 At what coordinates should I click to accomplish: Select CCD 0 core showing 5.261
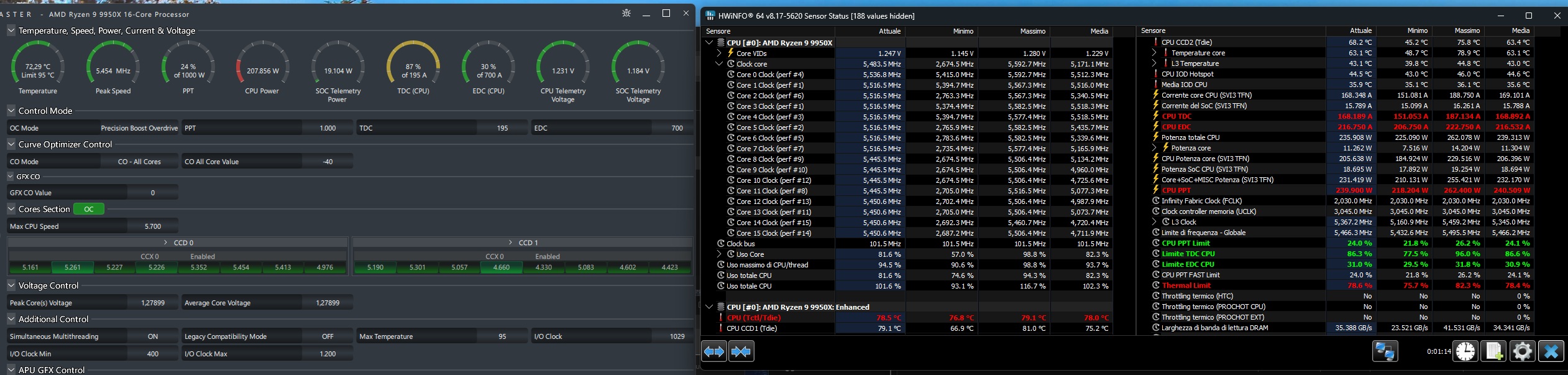click(x=73, y=267)
